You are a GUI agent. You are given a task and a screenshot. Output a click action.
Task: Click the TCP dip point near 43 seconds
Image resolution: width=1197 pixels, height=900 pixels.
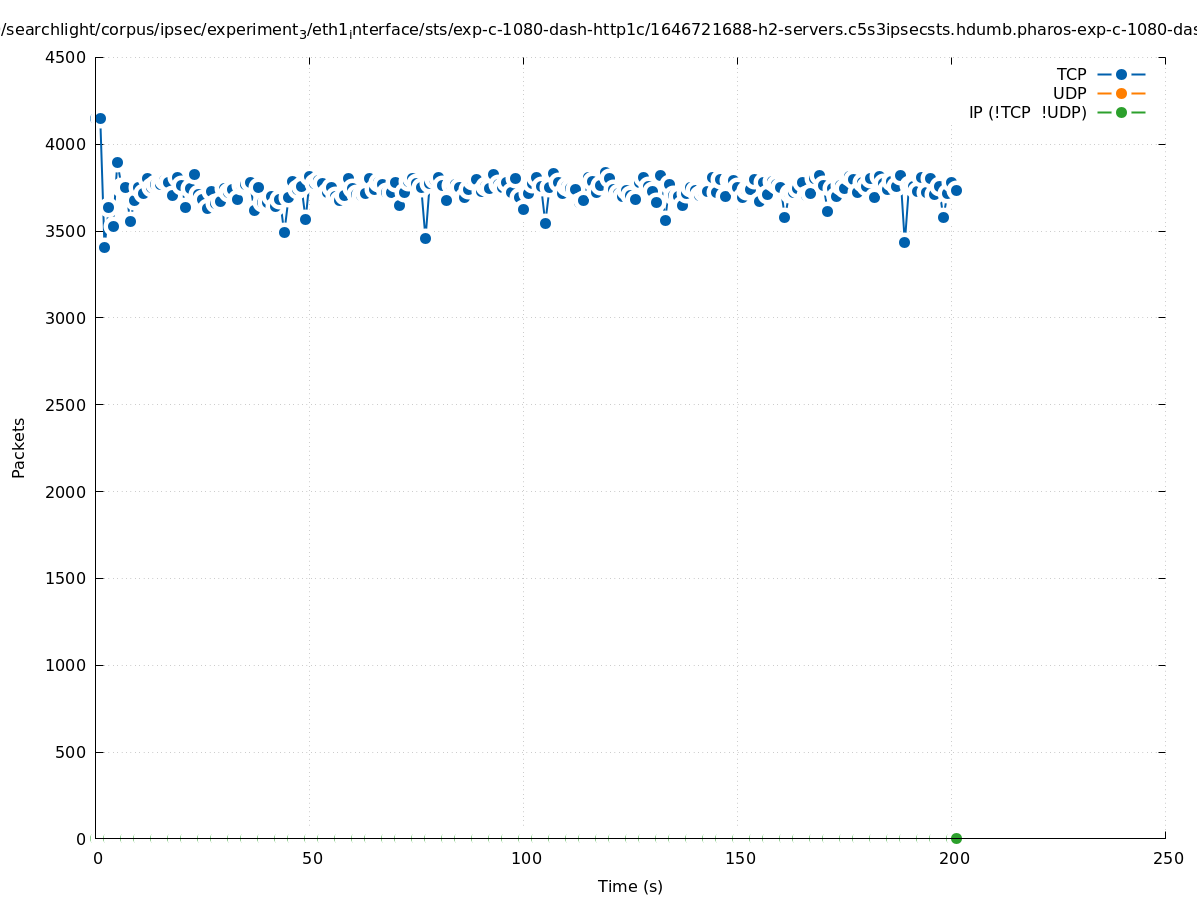click(284, 232)
